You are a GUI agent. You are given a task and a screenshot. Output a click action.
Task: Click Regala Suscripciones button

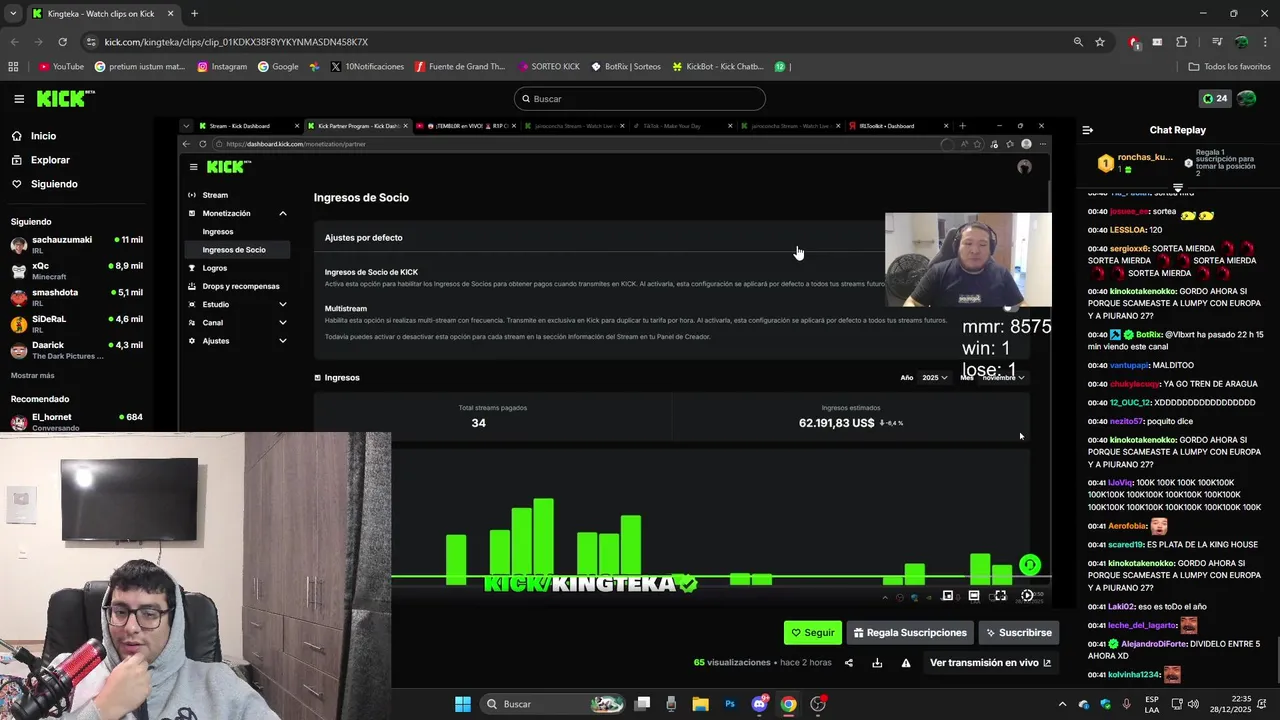point(911,632)
